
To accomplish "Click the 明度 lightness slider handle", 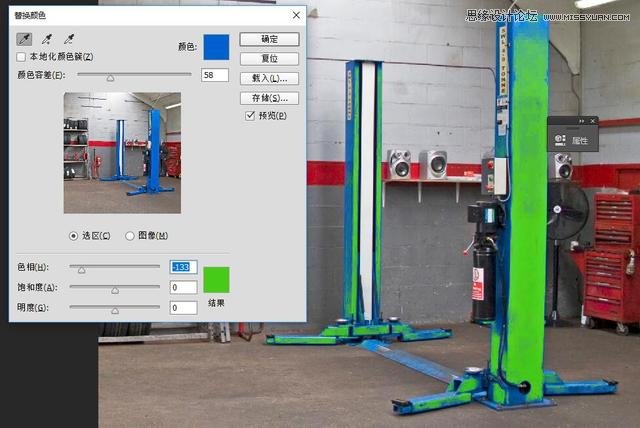I will 115,310.
